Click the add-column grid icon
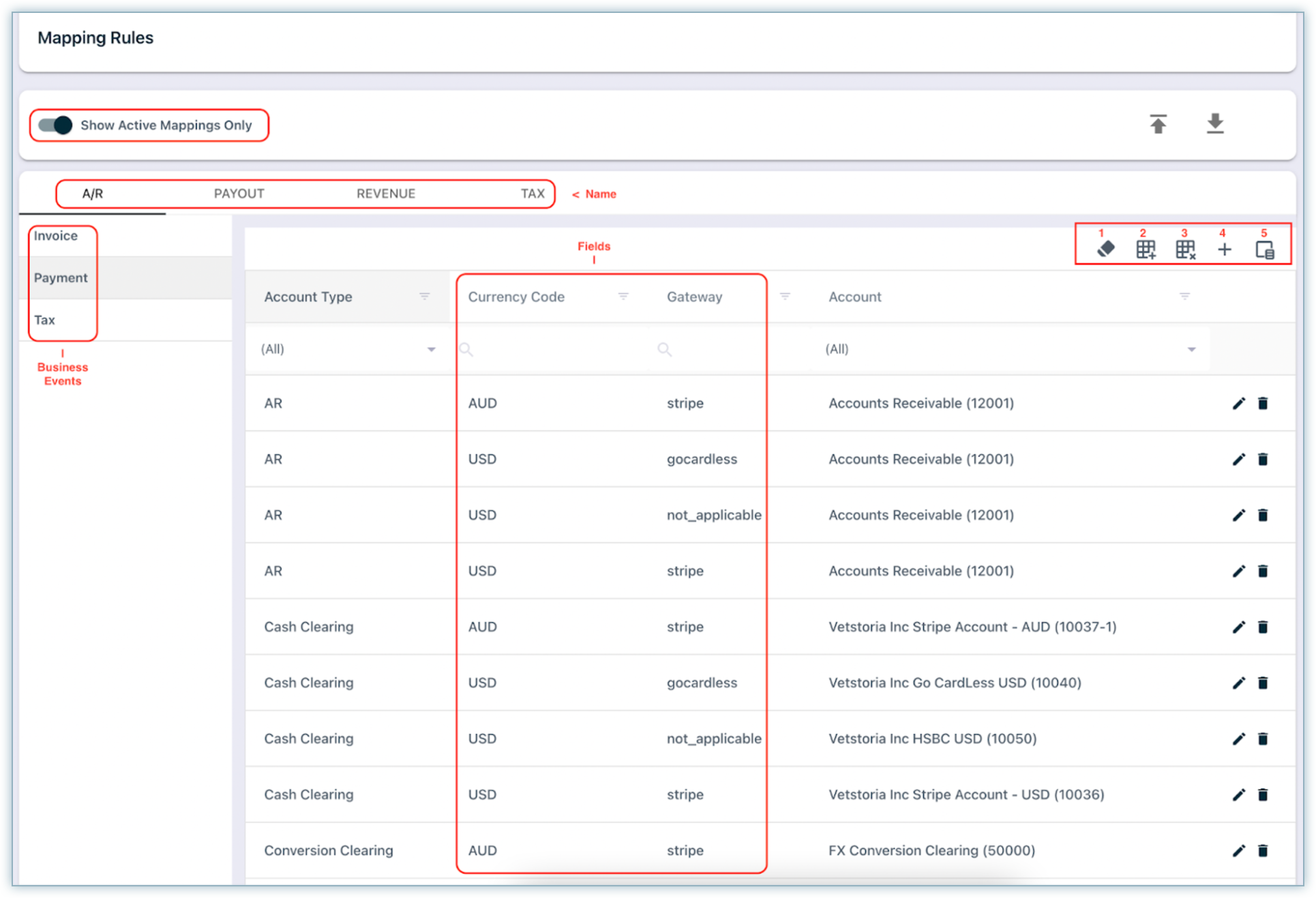This screenshot has width=1316, height=898. [1146, 250]
